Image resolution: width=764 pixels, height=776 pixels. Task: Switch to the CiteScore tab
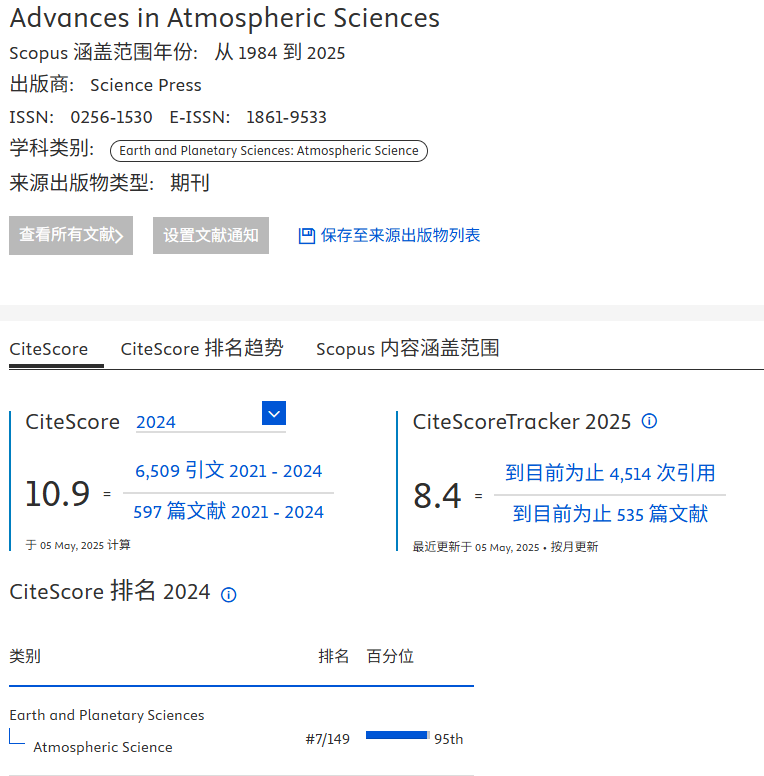[x=49, y=349]
